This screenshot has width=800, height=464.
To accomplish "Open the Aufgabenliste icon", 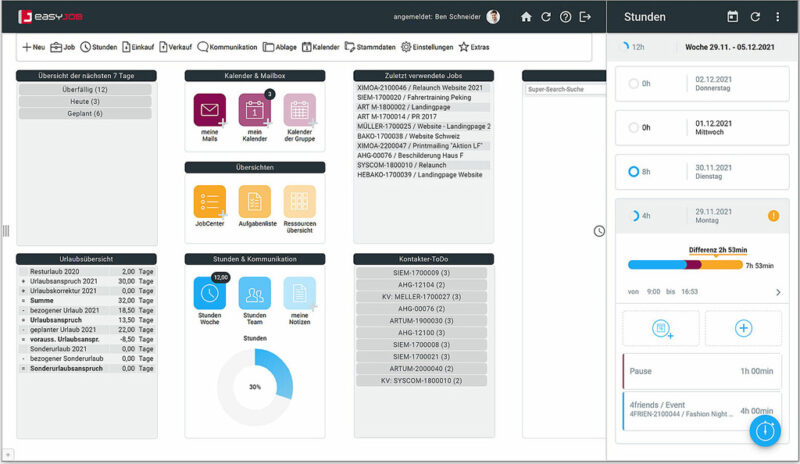I will tap(255, 201).
